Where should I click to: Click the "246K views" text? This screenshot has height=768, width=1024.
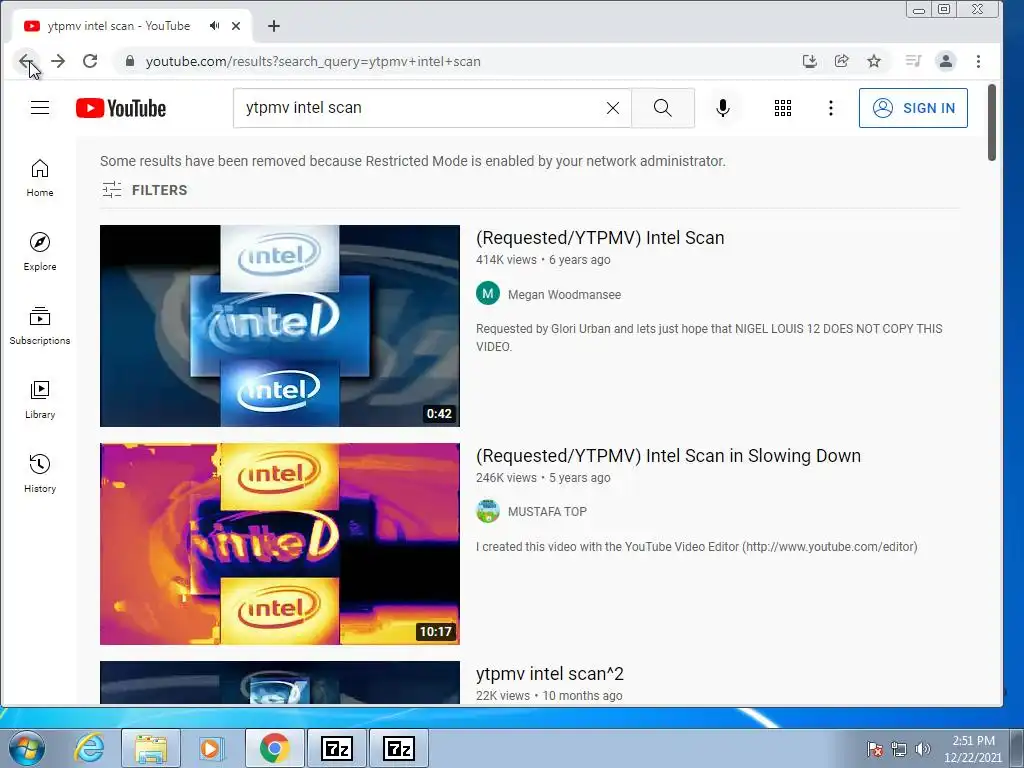[506, 478]
